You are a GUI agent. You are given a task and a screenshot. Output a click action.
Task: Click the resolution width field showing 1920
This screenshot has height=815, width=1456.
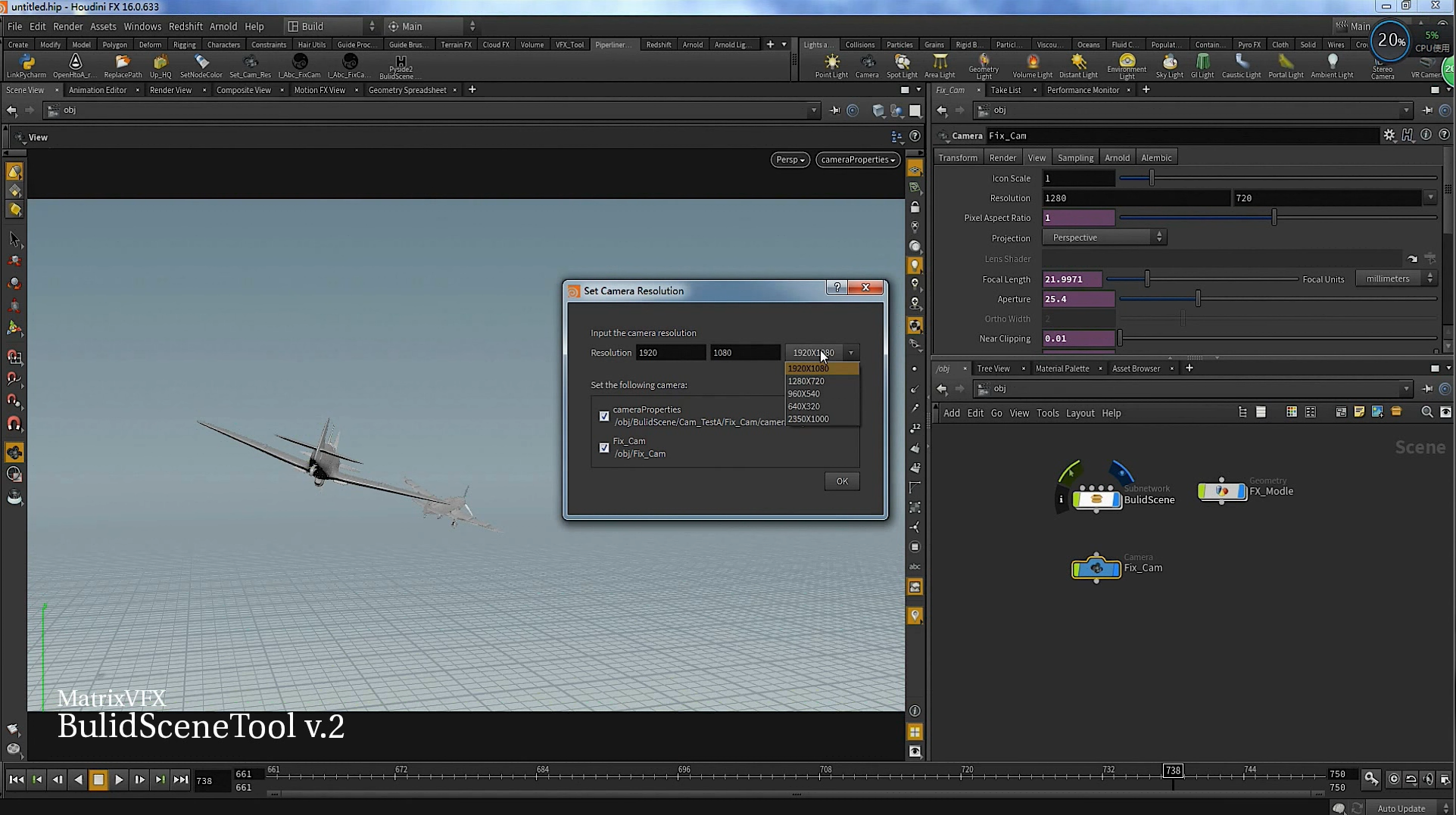[x=671, y=353]
